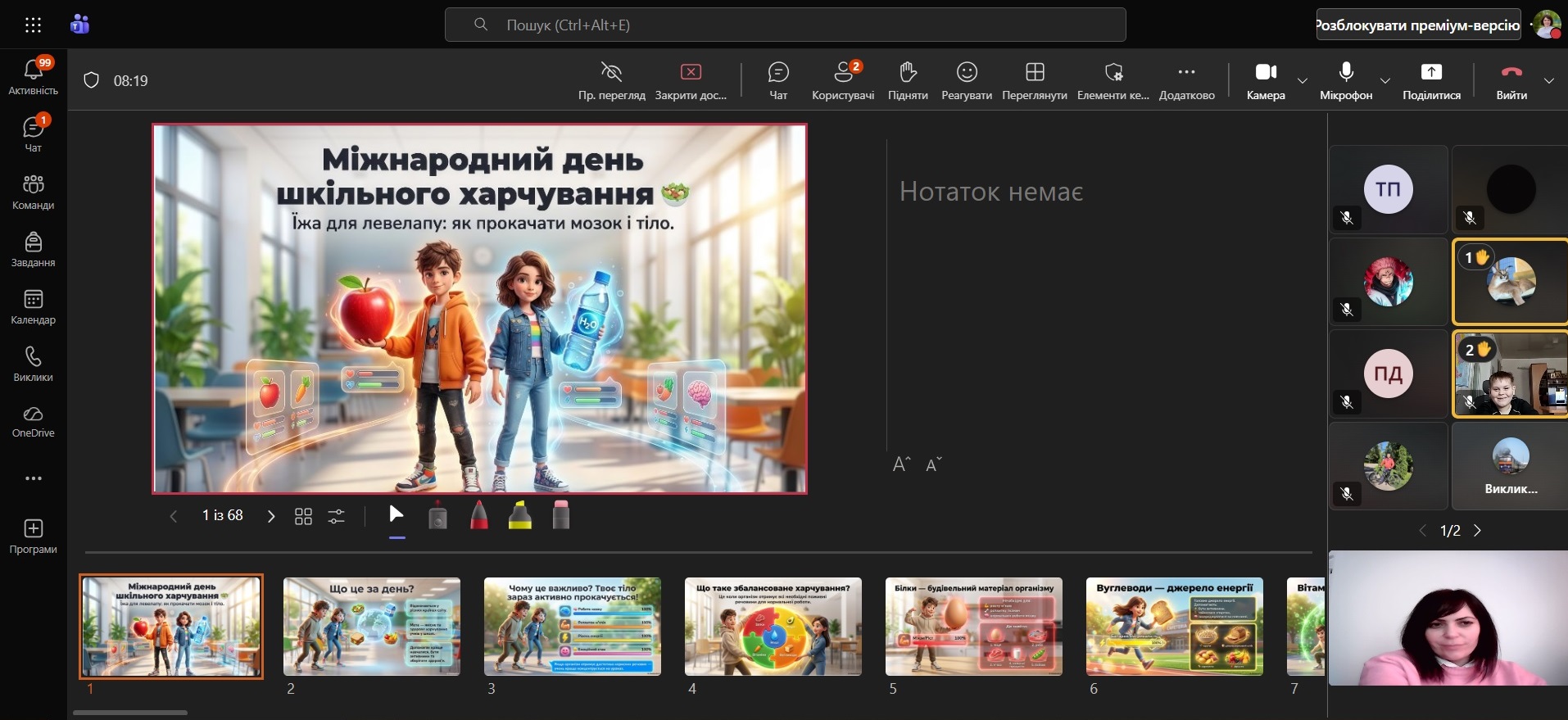Expand camera options dropdown arrow
This screenshot has height=720, width=1568.
click(x=1303, y=80)
